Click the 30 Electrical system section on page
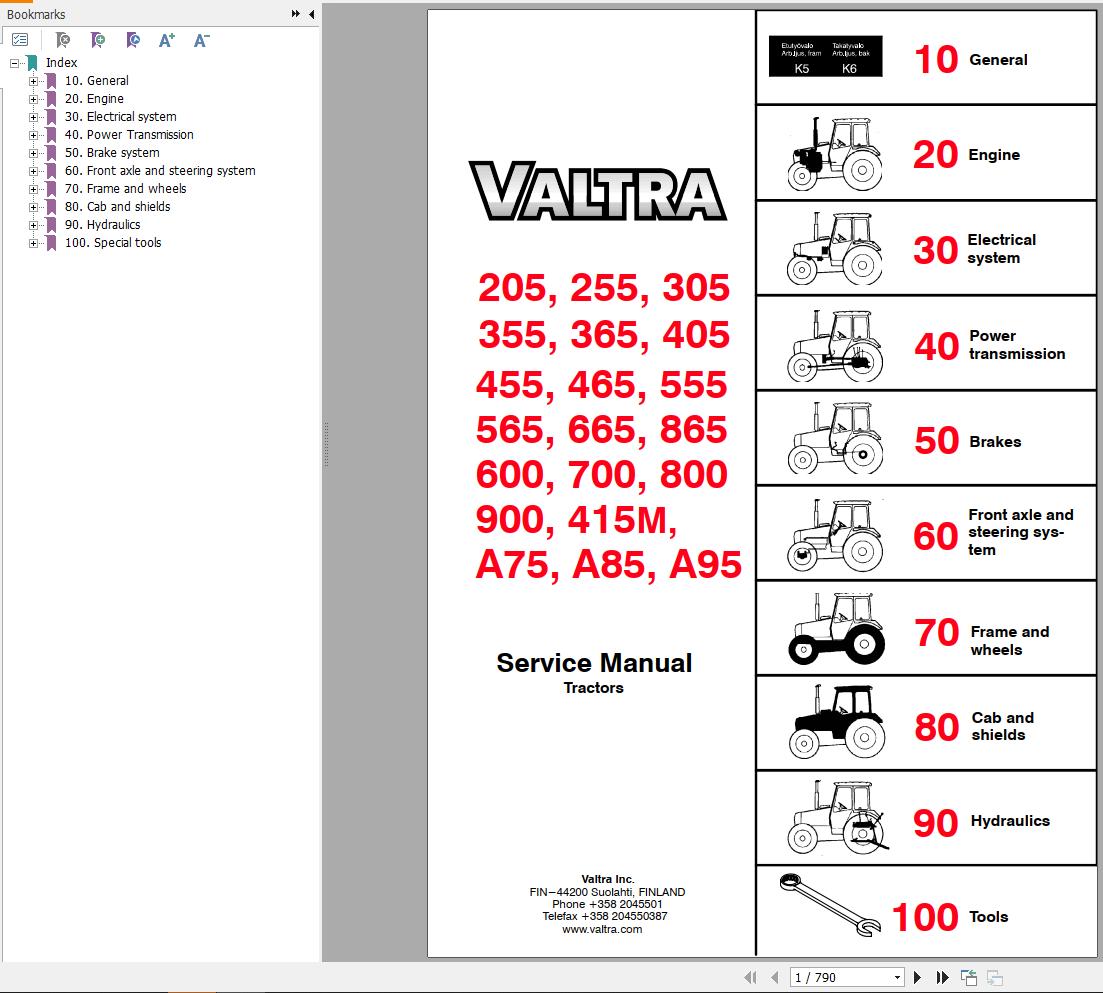The width and height of the screenshot is (1103, 993). (926, 248)
